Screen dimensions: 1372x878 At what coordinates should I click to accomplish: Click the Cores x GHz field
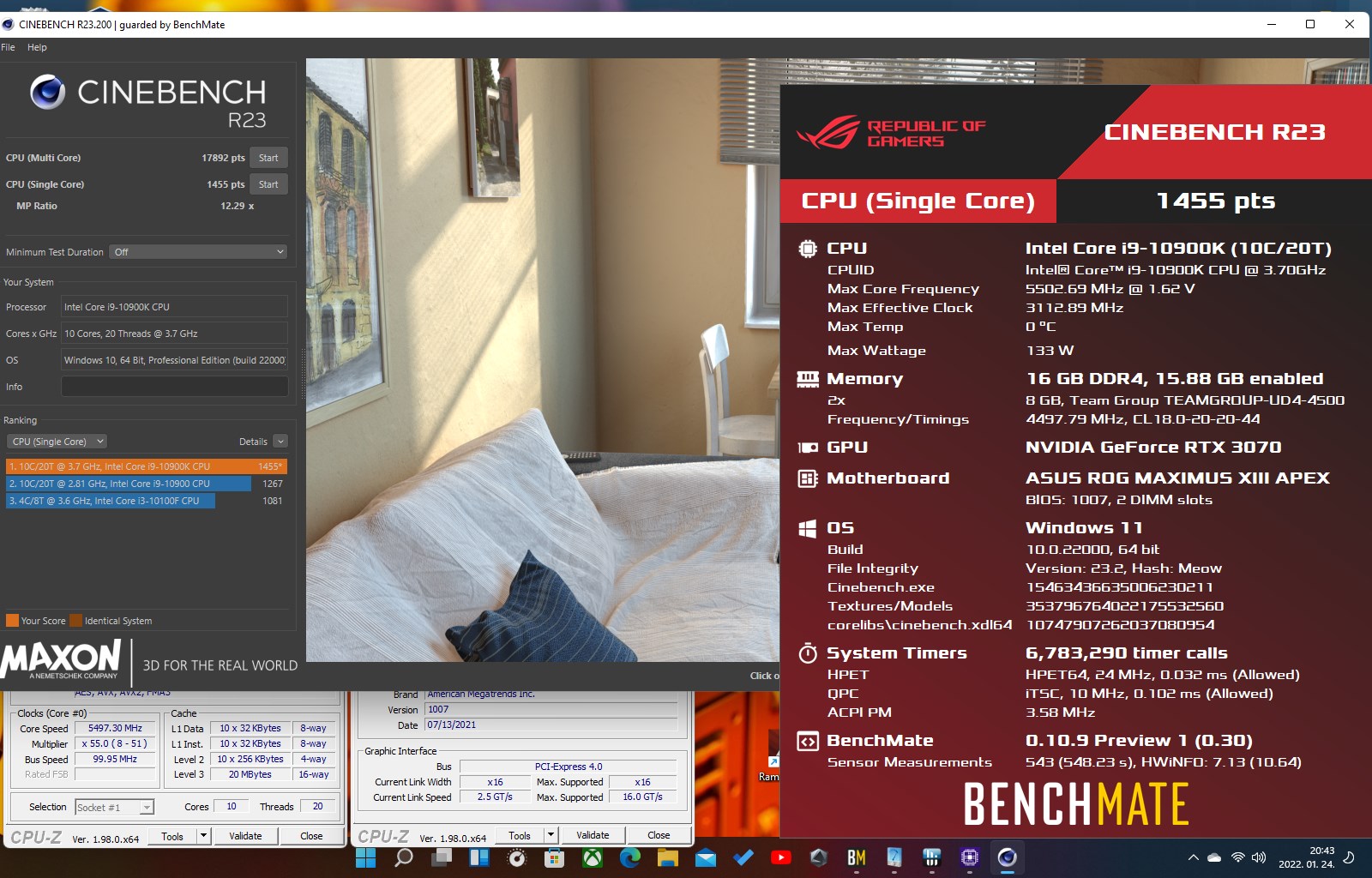click(174, 334)
